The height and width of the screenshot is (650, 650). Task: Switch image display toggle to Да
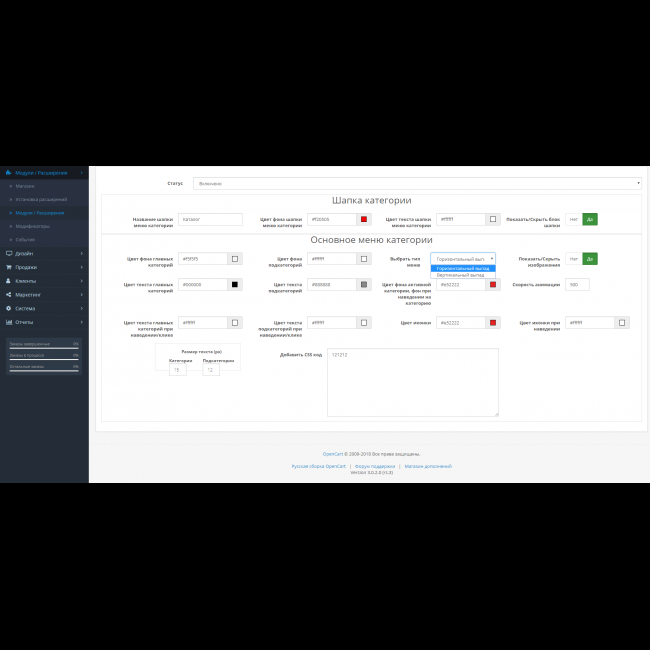point(590,259)
